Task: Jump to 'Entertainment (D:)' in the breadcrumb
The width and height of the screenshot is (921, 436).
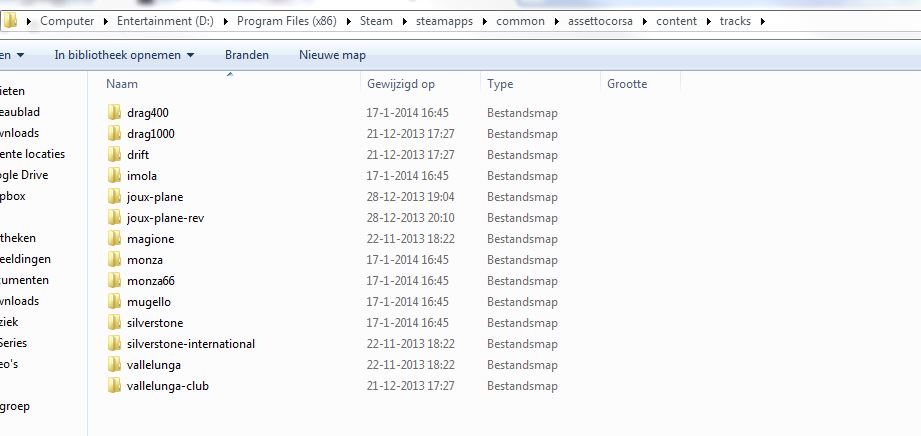Action: 155,21
